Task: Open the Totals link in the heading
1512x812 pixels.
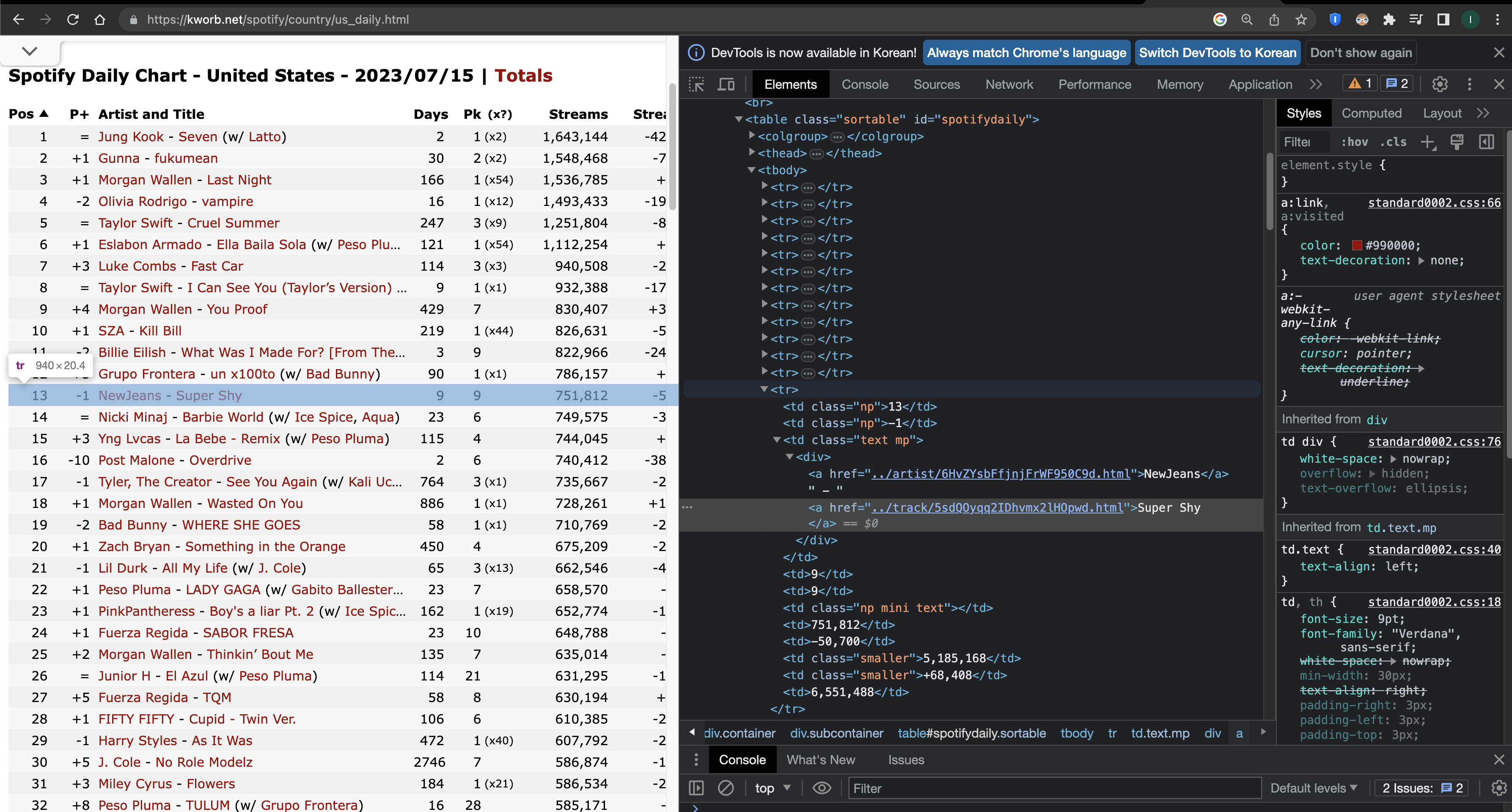Action: point(523,76)
